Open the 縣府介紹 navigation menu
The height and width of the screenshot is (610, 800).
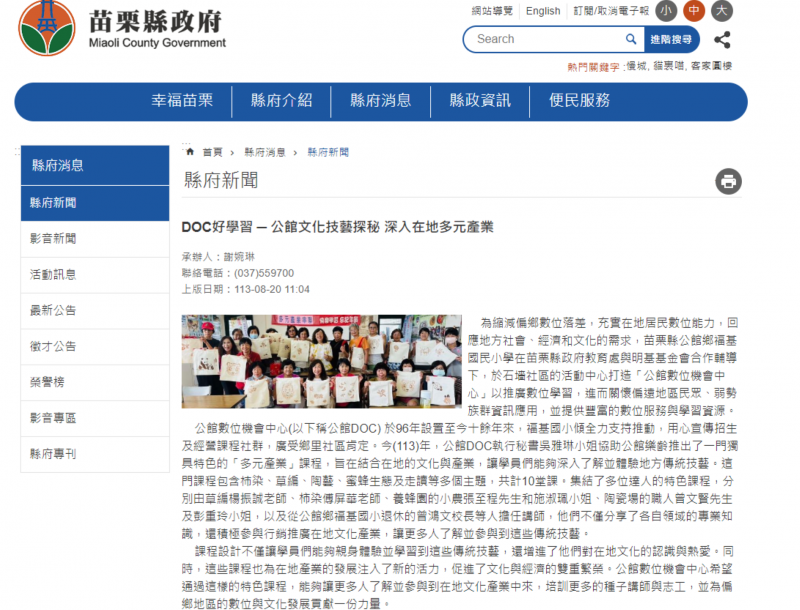280,100
